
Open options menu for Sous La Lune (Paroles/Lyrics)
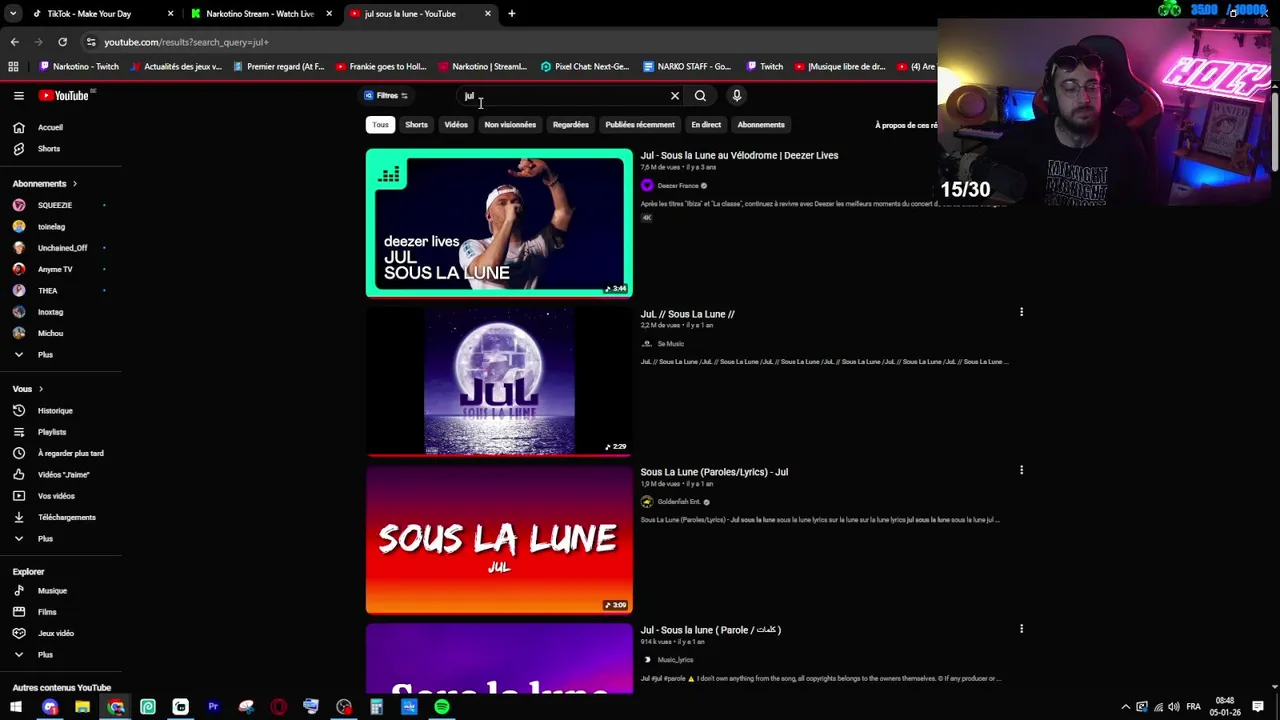pos(1021,470)
